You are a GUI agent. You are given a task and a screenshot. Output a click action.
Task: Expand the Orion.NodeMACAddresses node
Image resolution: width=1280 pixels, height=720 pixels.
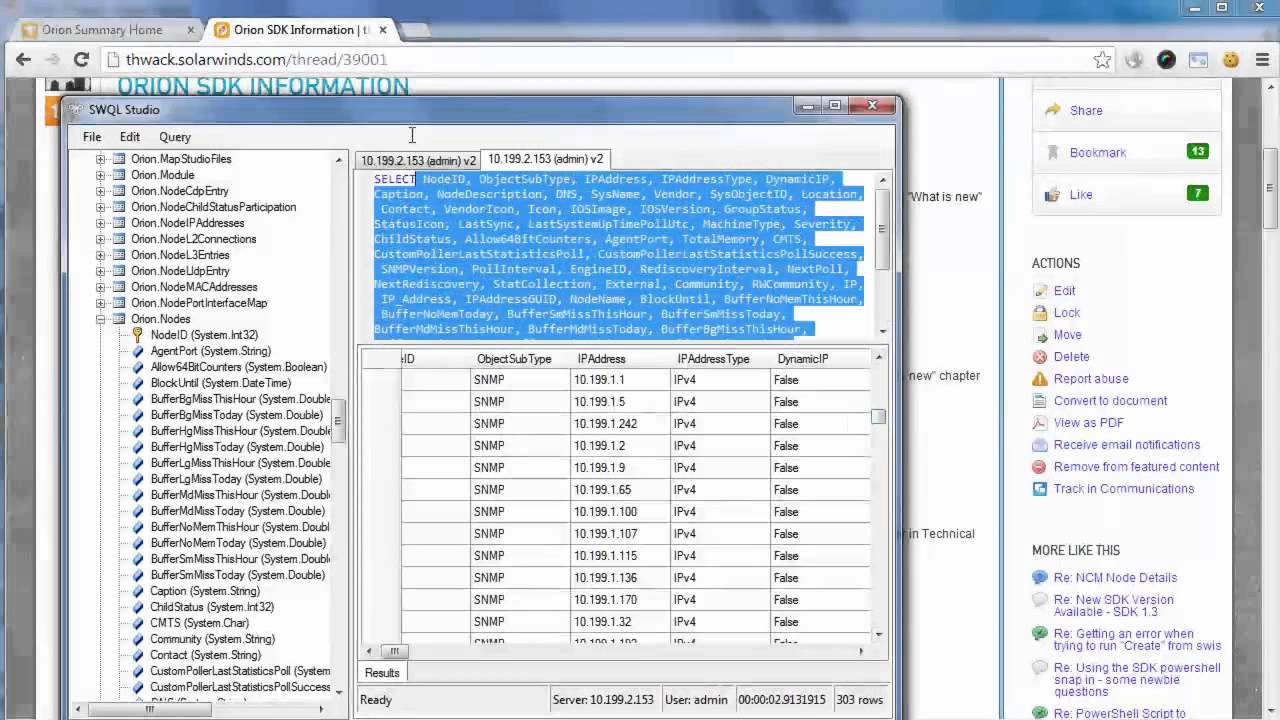100,287
